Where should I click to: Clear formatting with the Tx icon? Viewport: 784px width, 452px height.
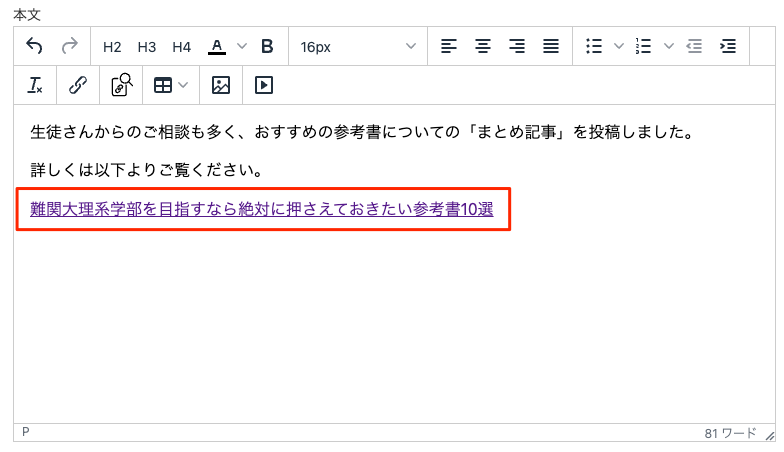34,85
